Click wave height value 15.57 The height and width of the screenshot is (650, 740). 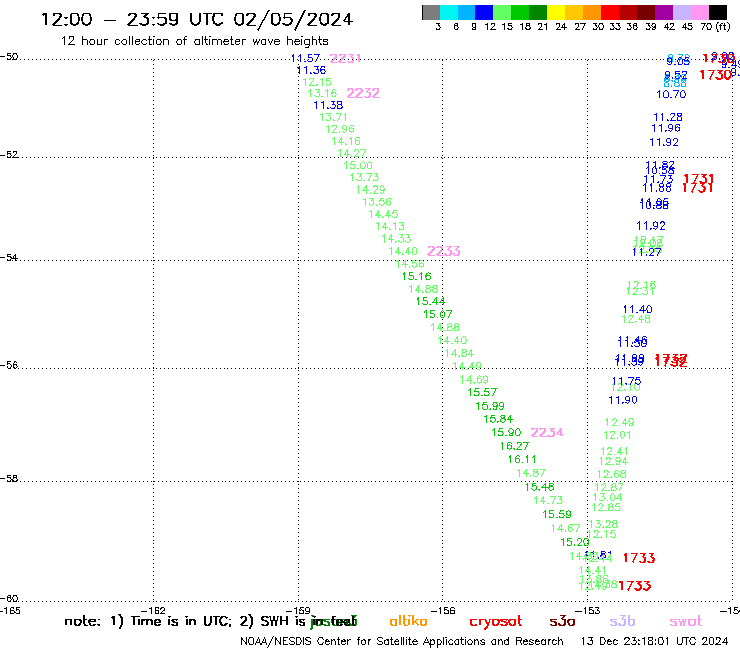pyautogui.click(x=482, y=392)
